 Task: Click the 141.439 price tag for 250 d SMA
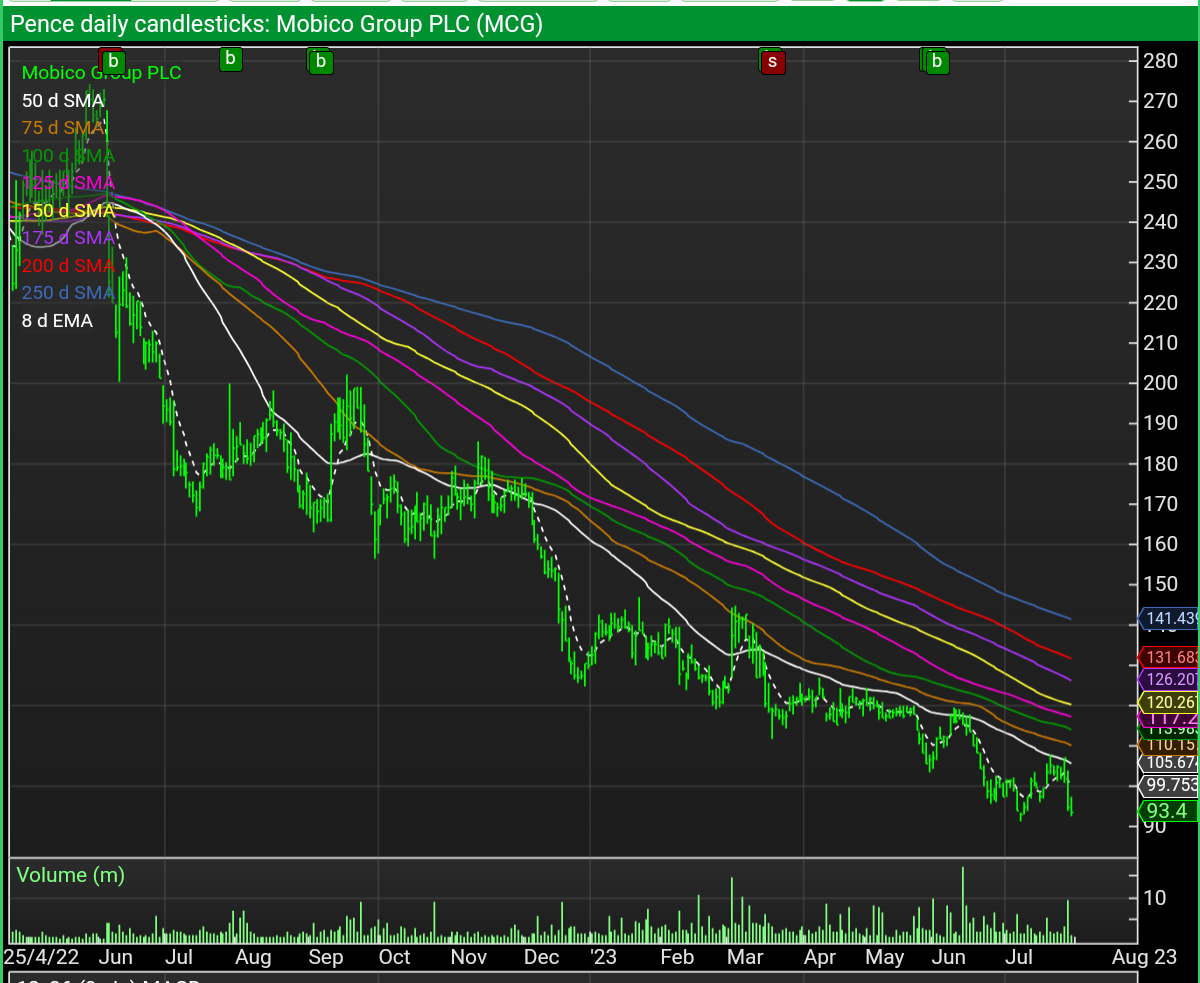point(1168,619)
